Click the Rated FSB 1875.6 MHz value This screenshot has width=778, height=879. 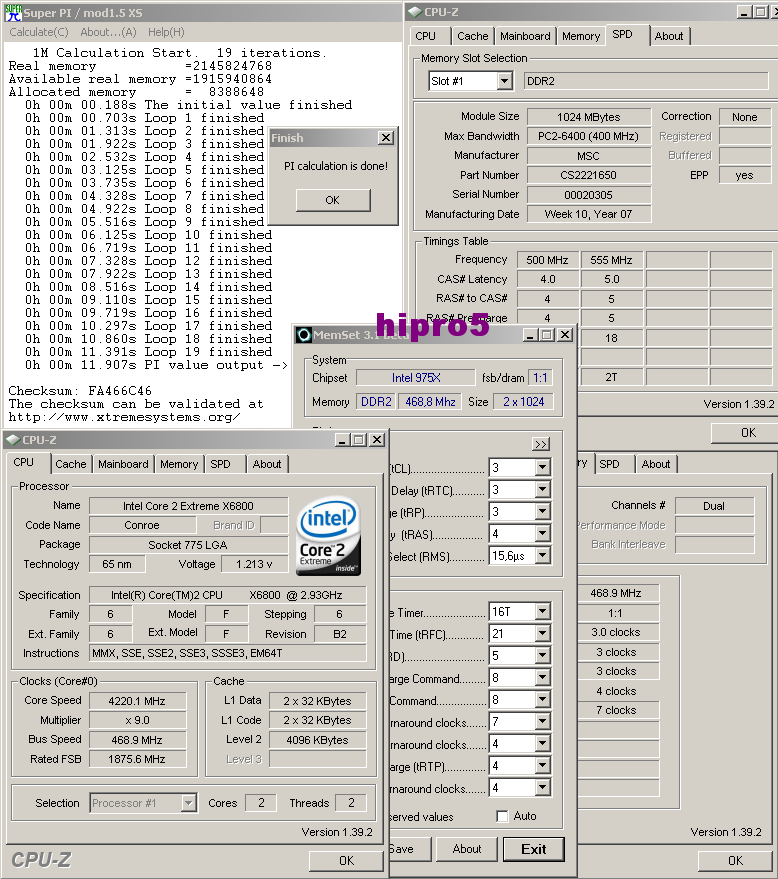137,759
